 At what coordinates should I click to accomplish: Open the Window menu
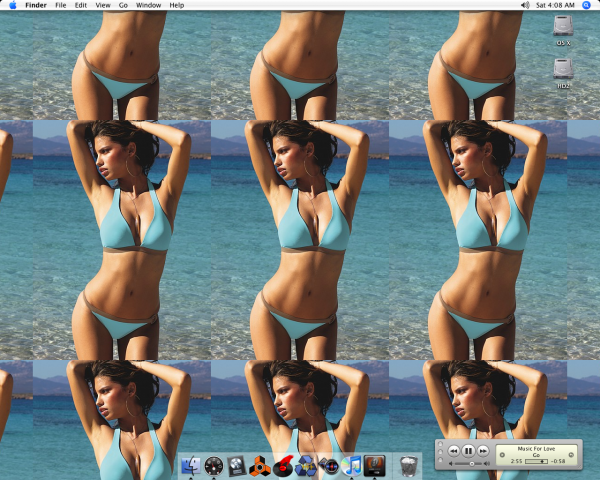click(148, 5)
